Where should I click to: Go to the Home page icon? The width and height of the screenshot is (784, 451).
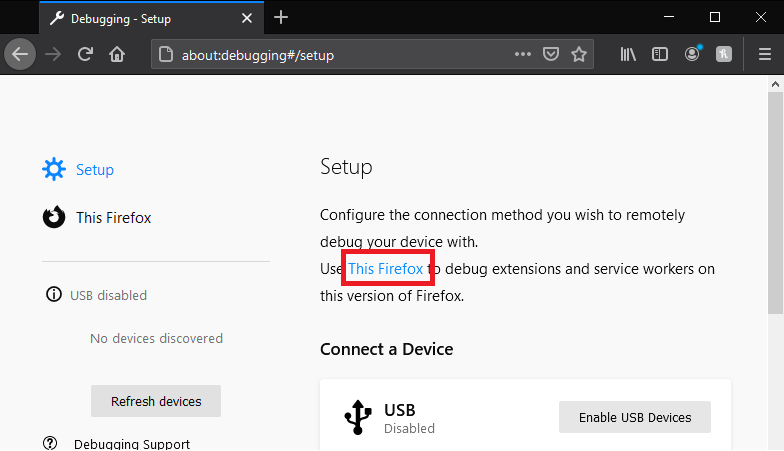click(x=118, y=54)
